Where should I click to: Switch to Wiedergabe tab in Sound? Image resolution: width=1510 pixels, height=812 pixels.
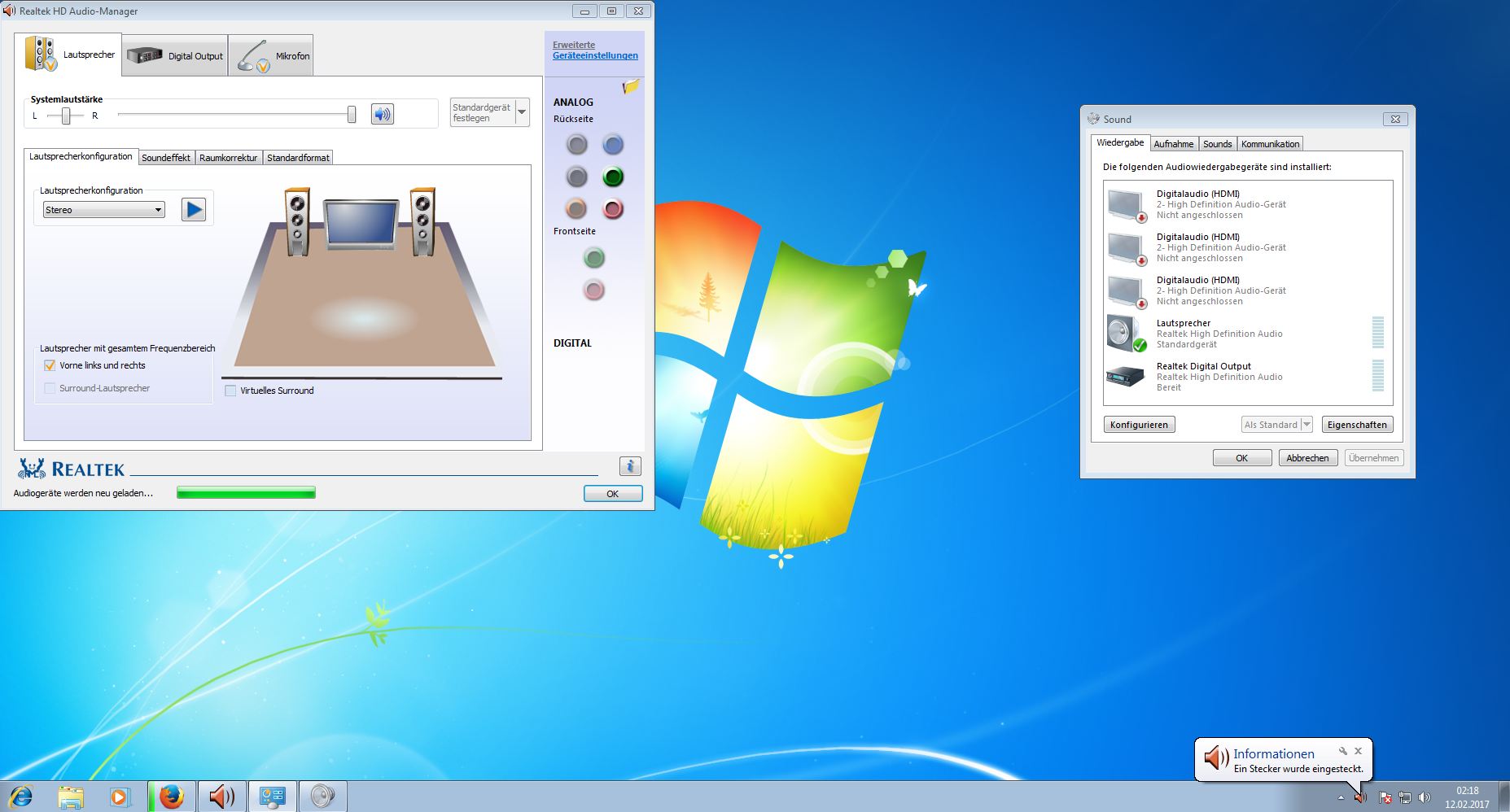coord(1120,143)
